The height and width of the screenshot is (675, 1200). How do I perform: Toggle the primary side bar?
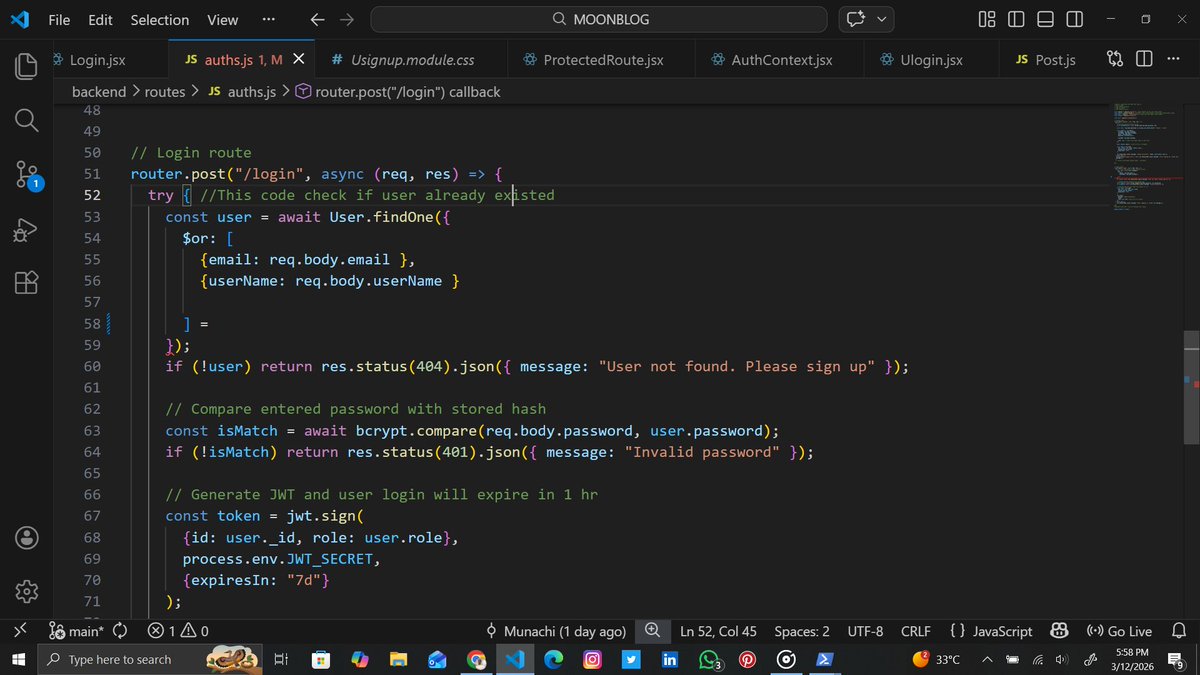click(x=1016, y=19)
